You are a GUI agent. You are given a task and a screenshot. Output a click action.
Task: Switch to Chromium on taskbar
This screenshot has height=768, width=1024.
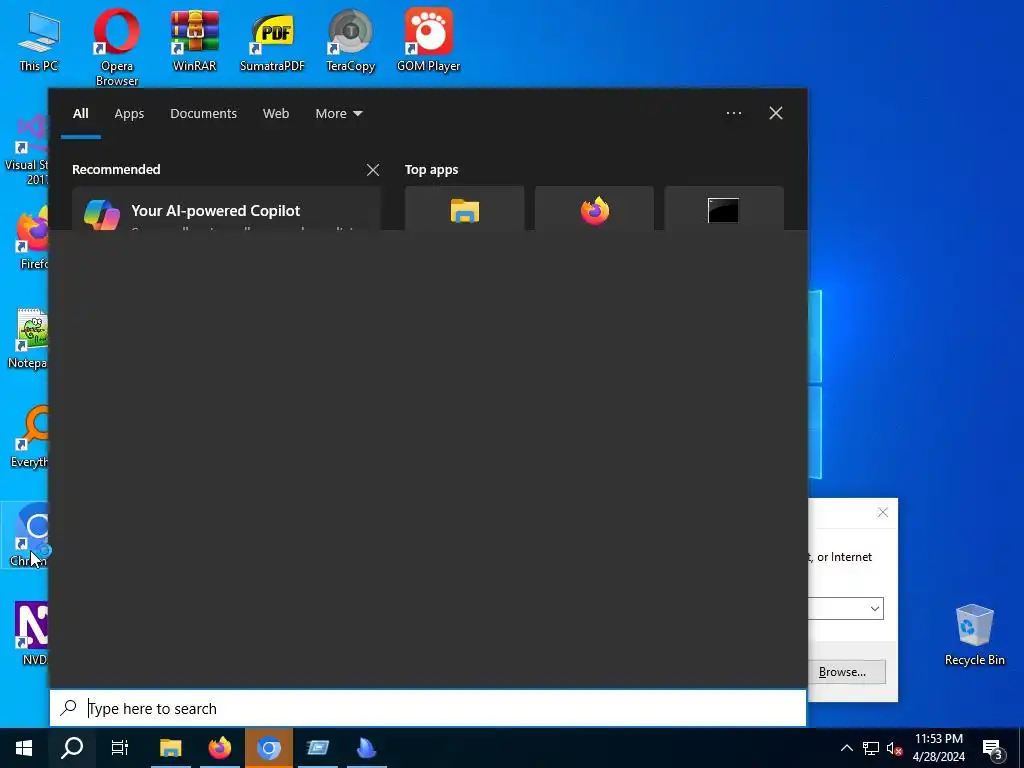tap(268, 748)
